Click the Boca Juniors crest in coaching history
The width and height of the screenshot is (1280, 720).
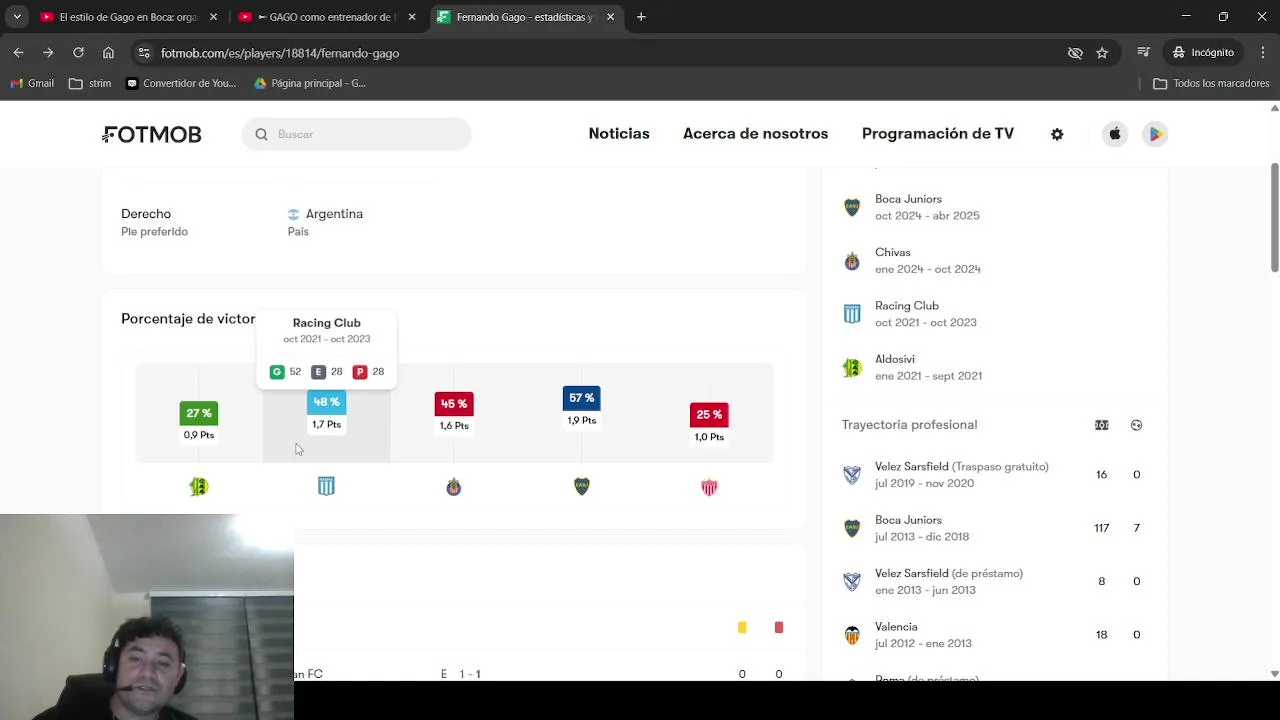[852, 207]
